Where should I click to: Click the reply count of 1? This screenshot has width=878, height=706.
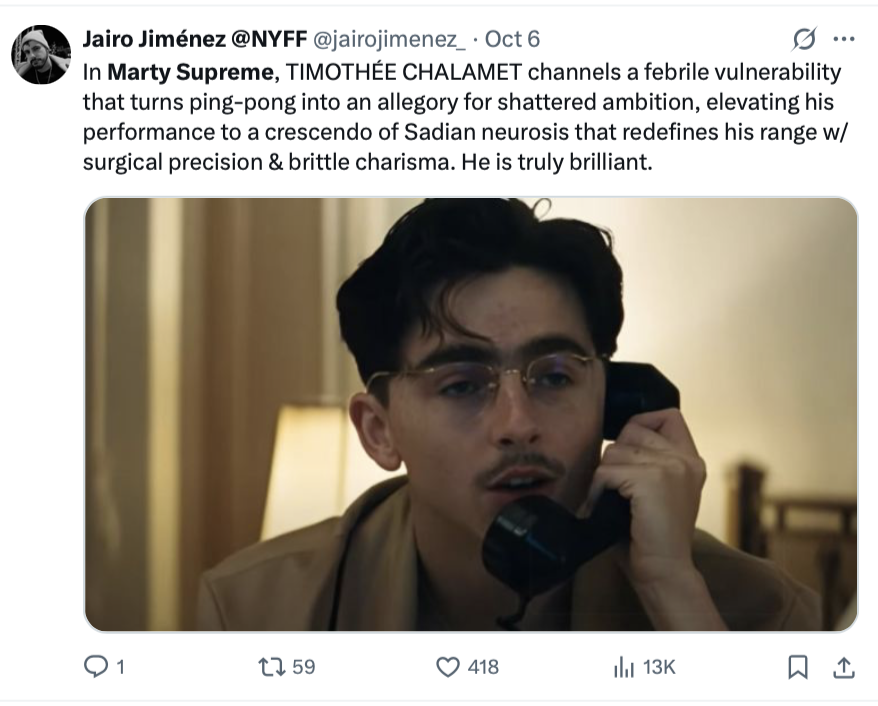point(120,667)
